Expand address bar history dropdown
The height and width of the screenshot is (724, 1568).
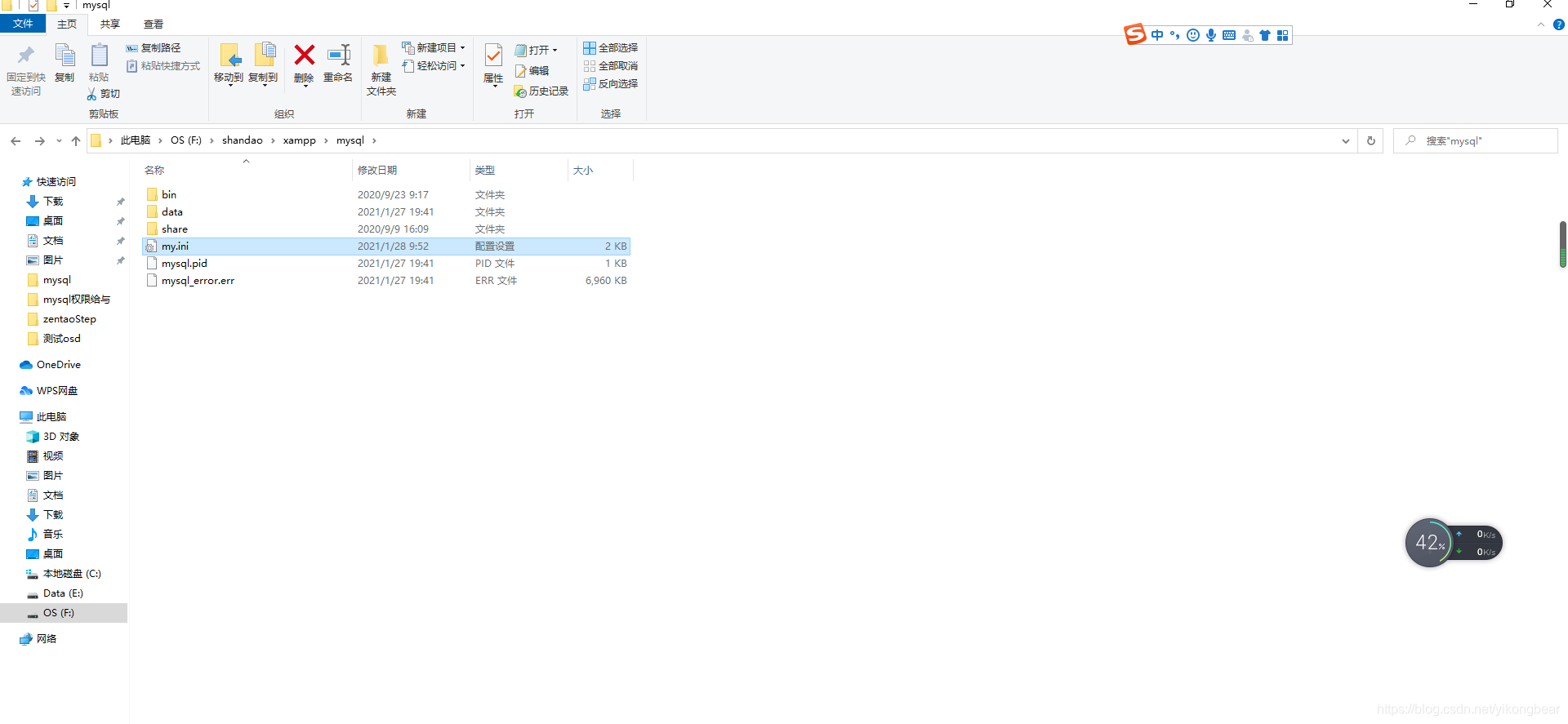click(1345, 141)
